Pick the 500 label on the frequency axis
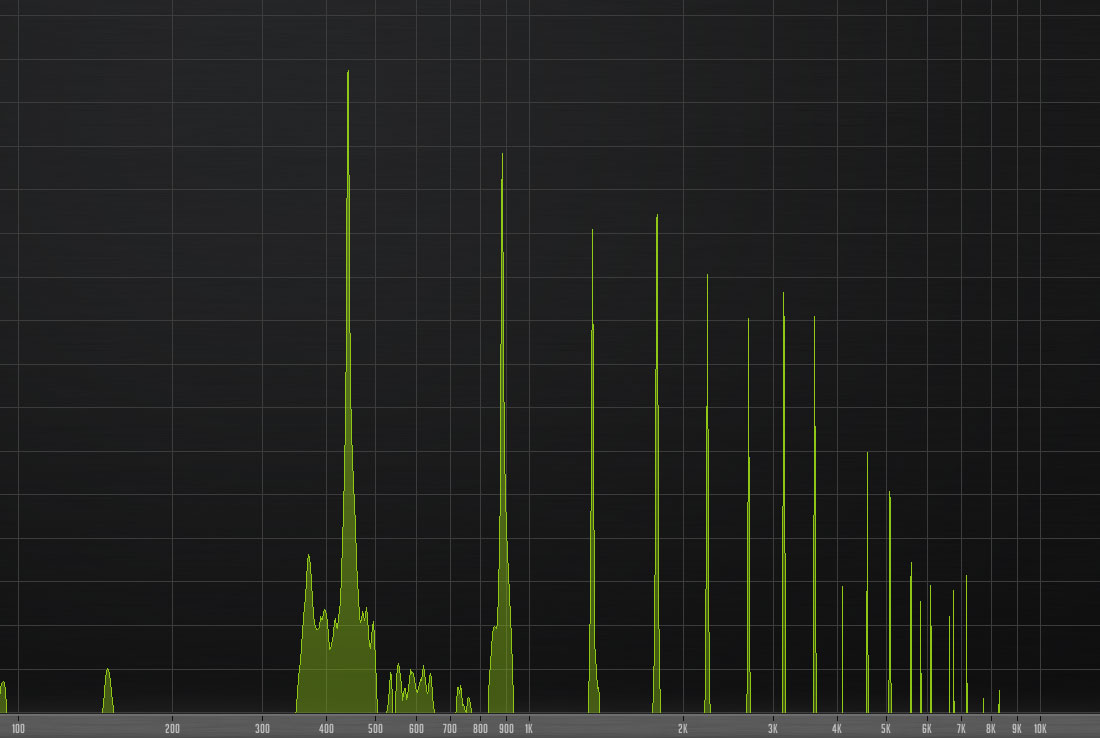Viewport: 1100px width, 738px height. (x=375, y=729)
